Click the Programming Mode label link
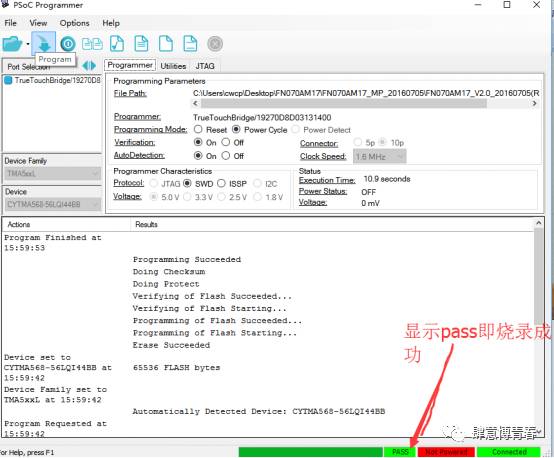Viewport: 554px width, 458px height. (151, 129)
